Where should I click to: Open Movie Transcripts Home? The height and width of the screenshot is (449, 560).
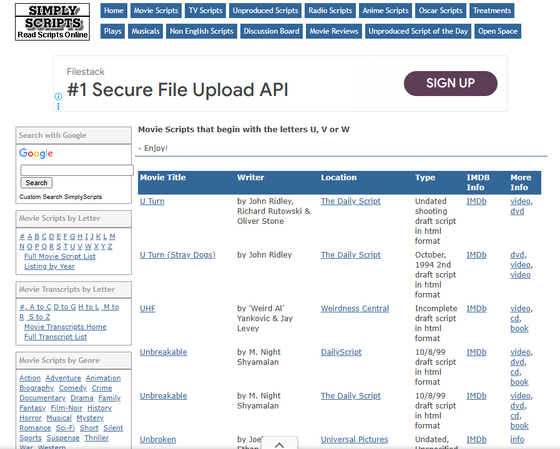point(65,327)
